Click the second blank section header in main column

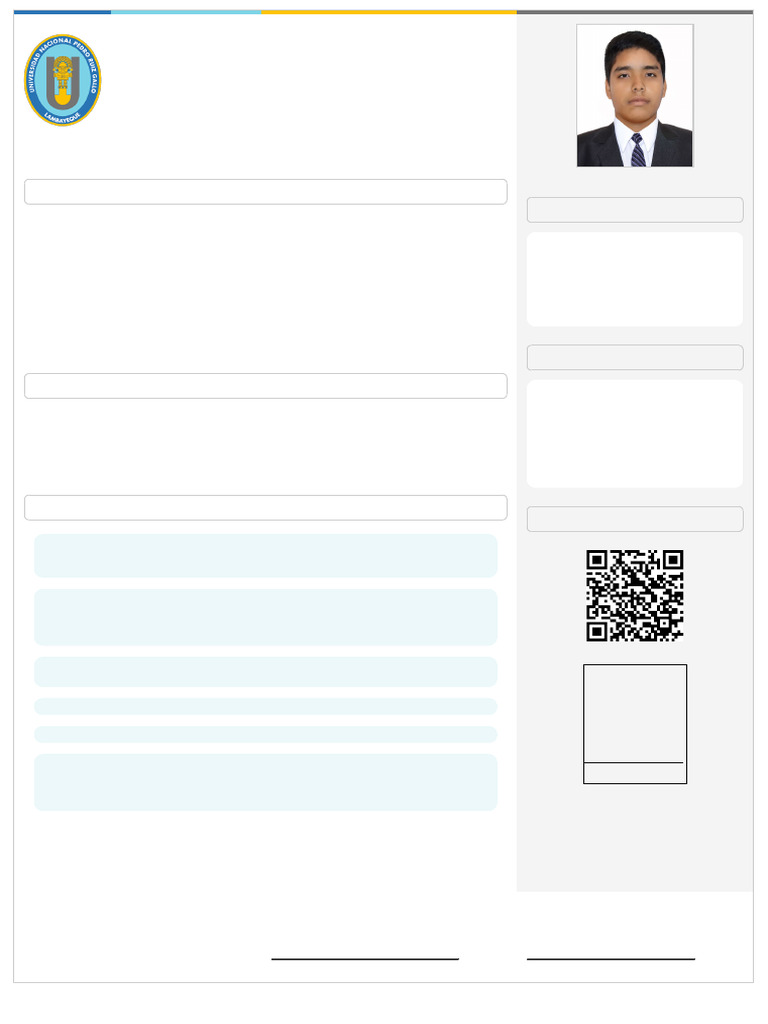point(266,386)
